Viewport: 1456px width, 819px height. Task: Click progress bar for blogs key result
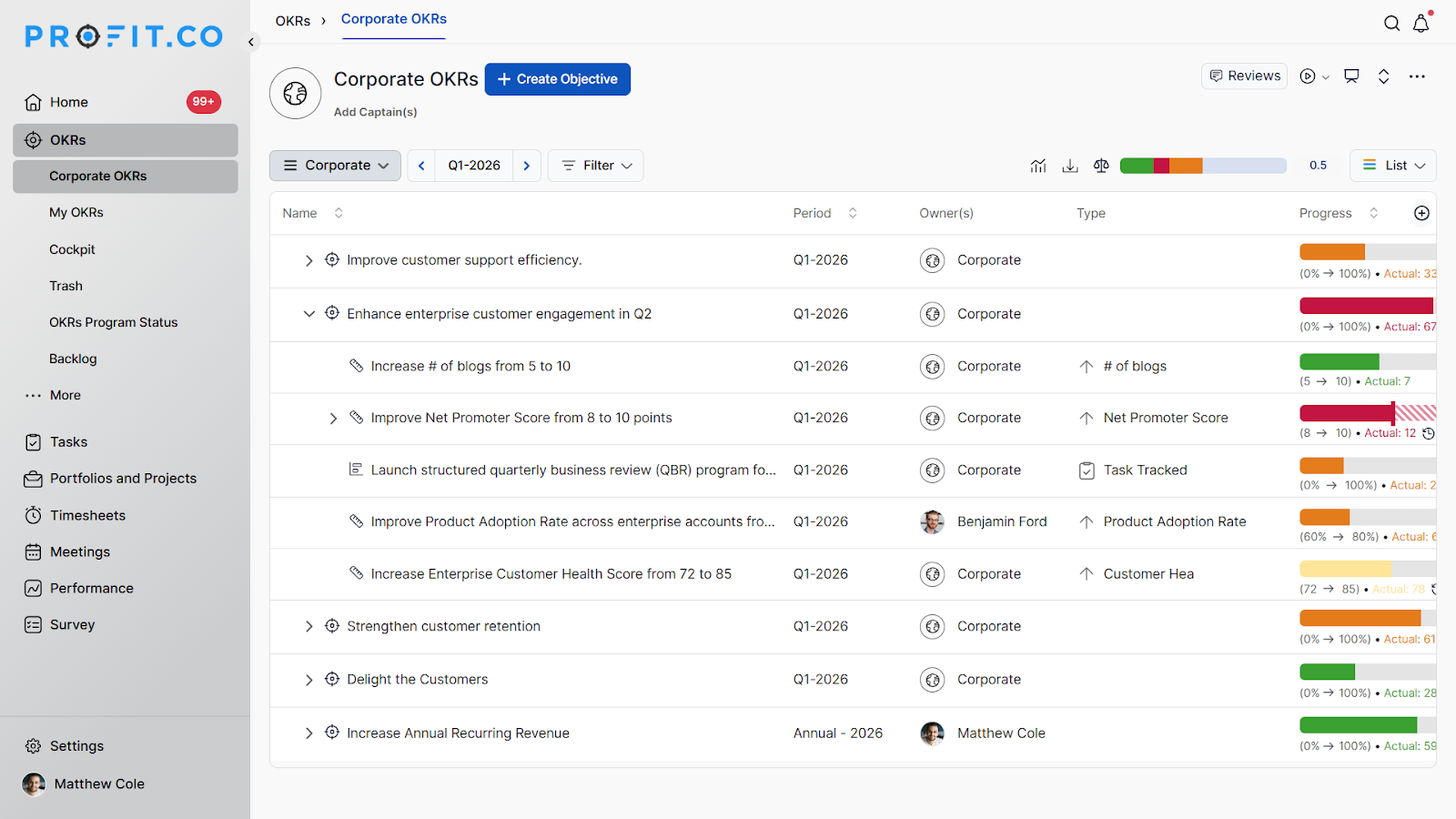1368,361
